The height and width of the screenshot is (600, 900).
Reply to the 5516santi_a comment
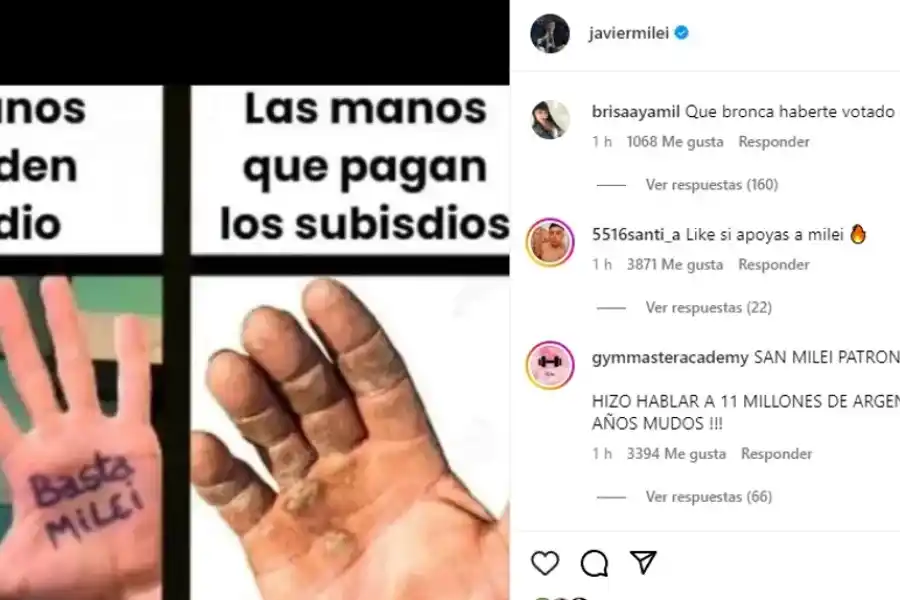(774, 265)
